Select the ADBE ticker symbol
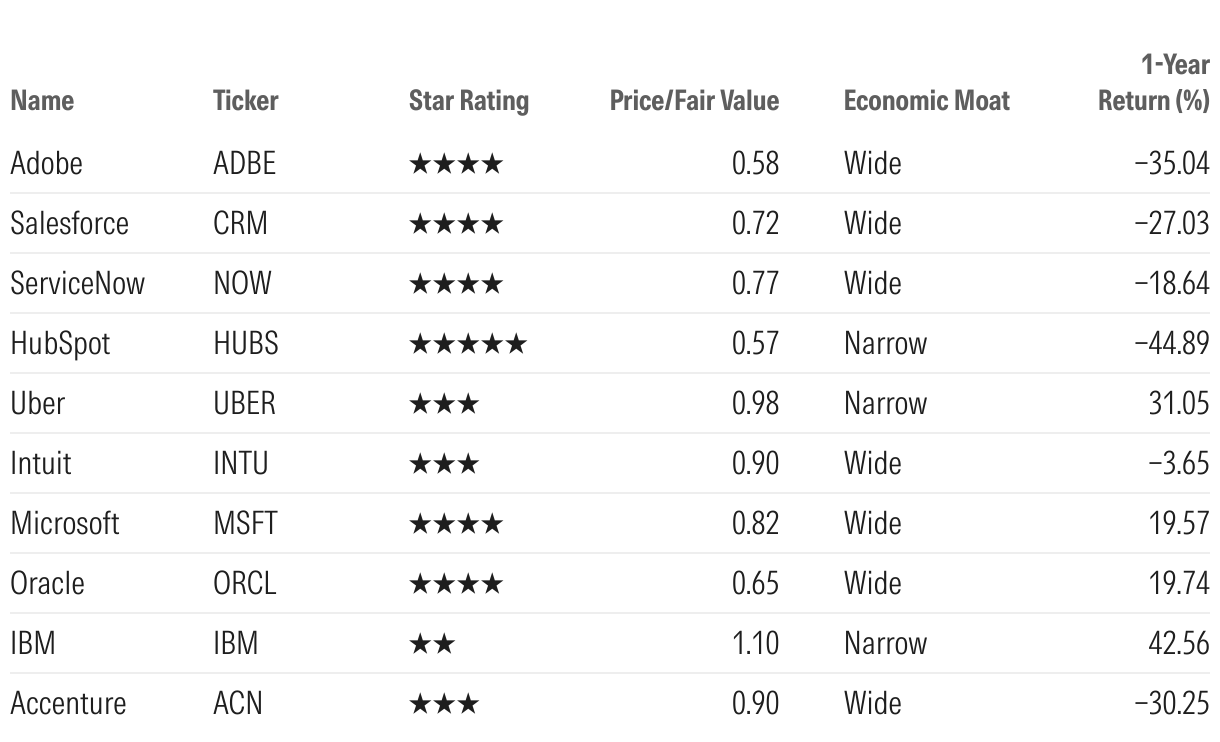The width and height of the screenshot is (1220, 742). pyautogui.click(x=244, y=163)
